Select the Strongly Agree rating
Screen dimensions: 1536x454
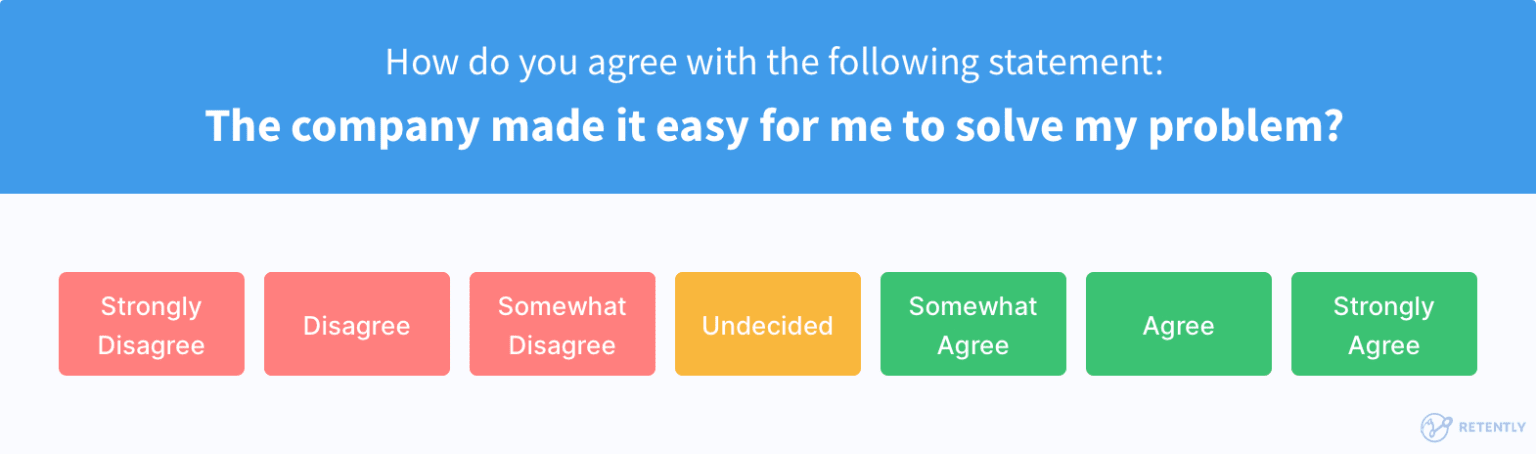click(1384, 324)
